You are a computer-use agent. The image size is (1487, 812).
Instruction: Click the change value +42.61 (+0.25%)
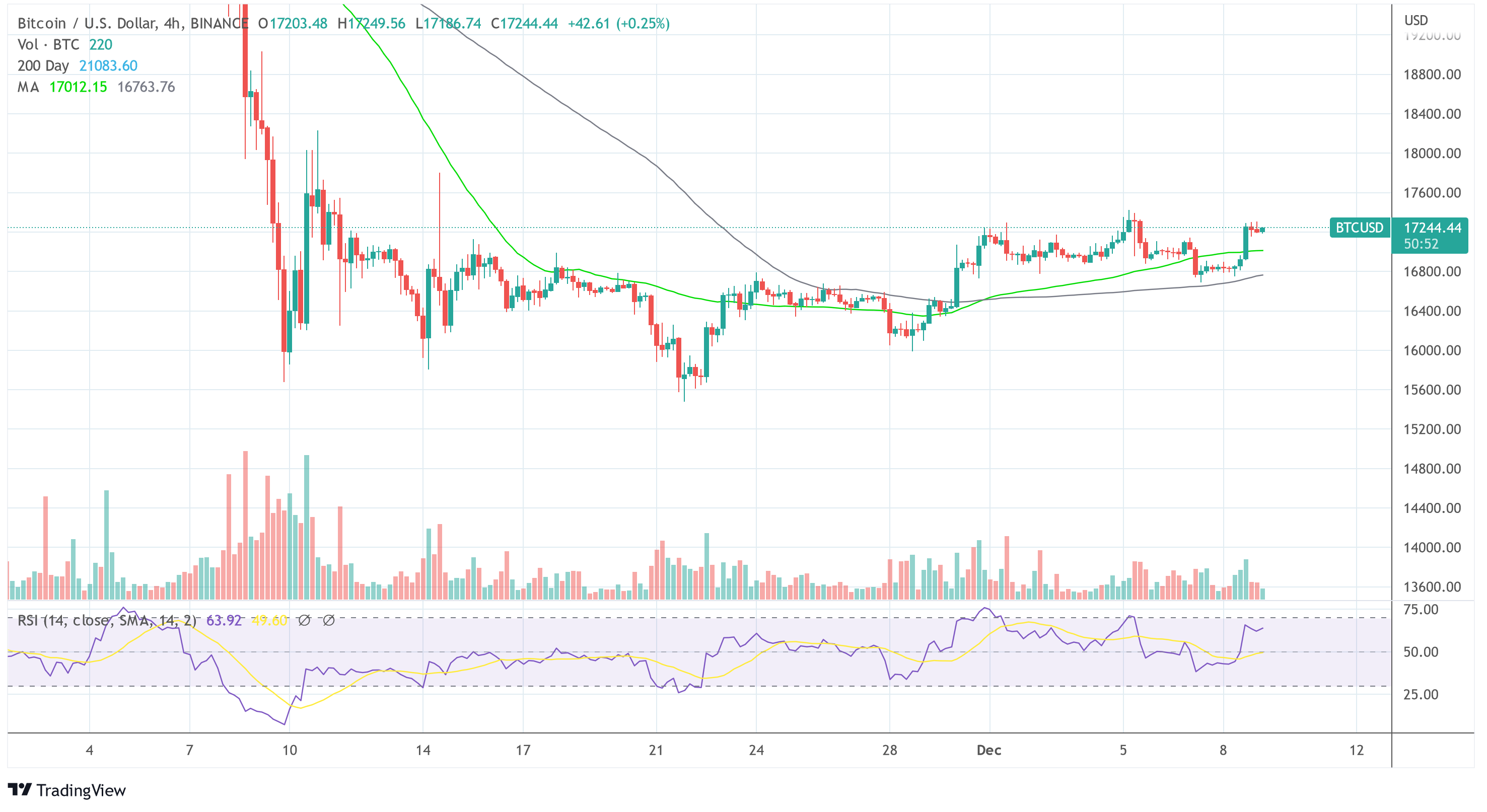[619, 24]
